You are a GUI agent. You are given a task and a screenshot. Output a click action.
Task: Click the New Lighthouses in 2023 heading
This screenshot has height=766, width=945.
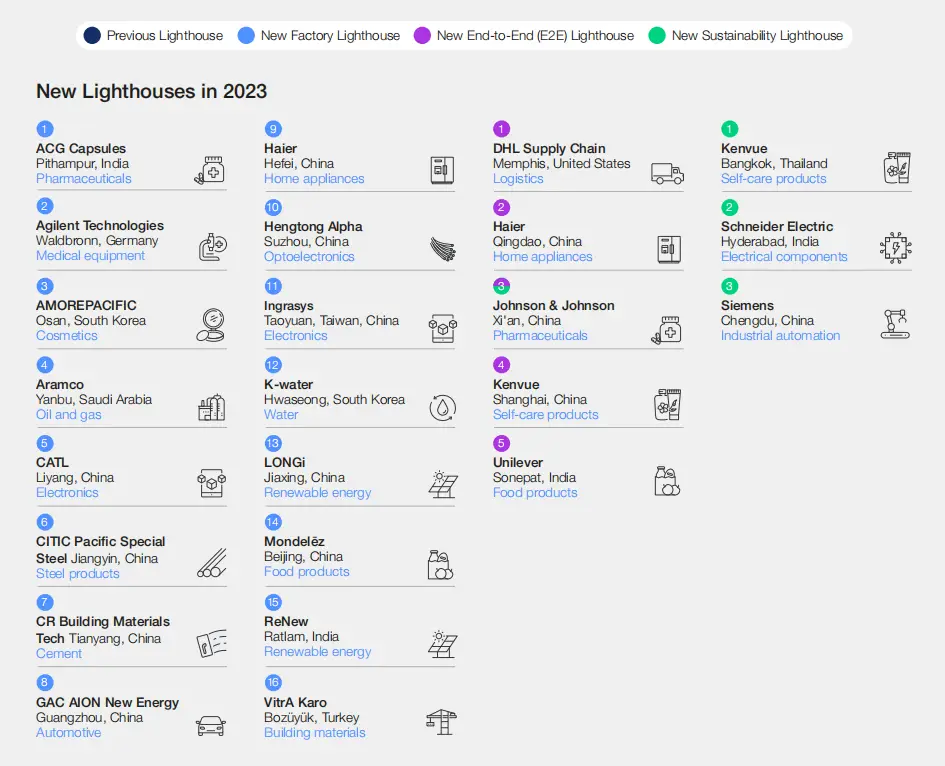coord(152,92)
